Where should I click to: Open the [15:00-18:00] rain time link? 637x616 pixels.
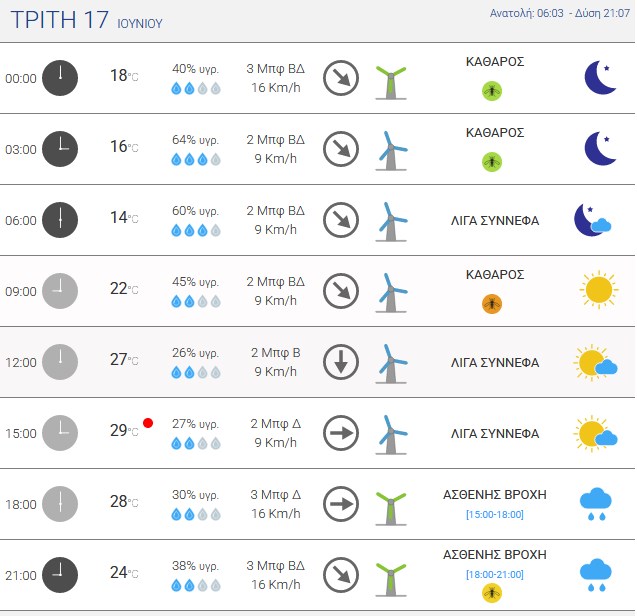[x=495, y=514]
